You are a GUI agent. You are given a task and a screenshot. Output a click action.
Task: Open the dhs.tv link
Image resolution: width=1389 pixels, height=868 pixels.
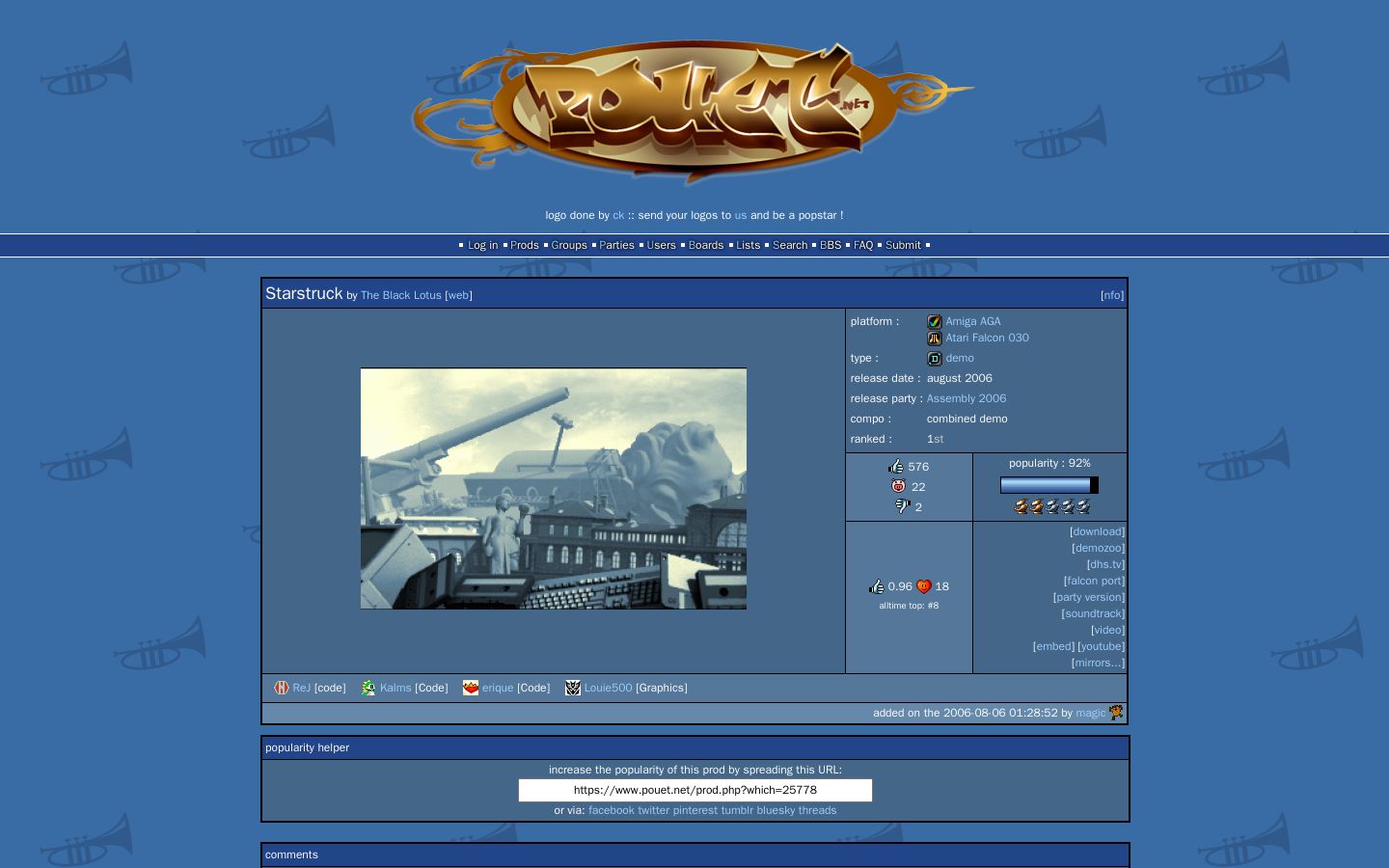[1105, 564]
